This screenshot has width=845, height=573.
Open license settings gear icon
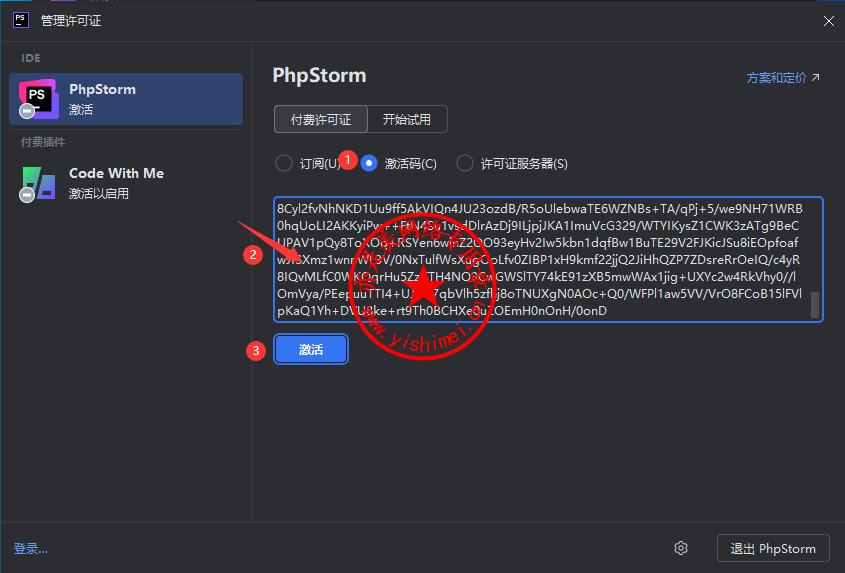681,548
